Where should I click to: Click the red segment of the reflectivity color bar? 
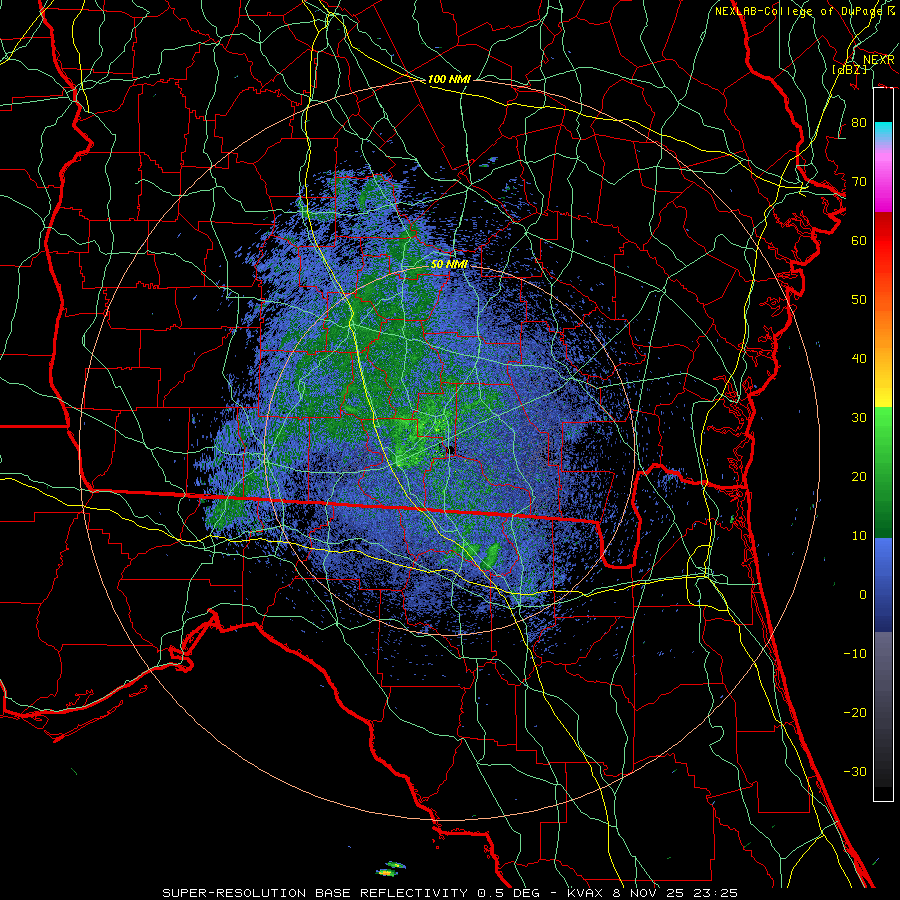pyautogui.click(x=883, y=241)
